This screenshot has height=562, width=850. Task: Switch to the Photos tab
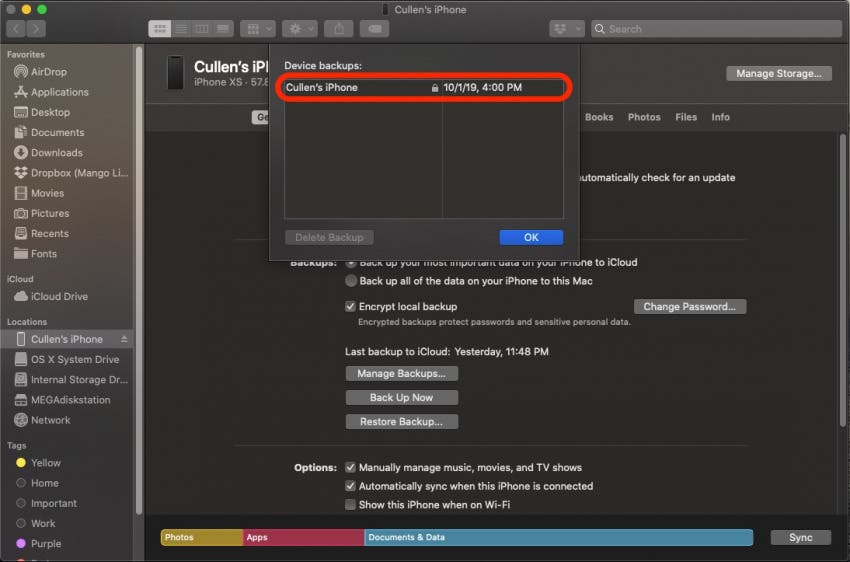click(644, 117)
